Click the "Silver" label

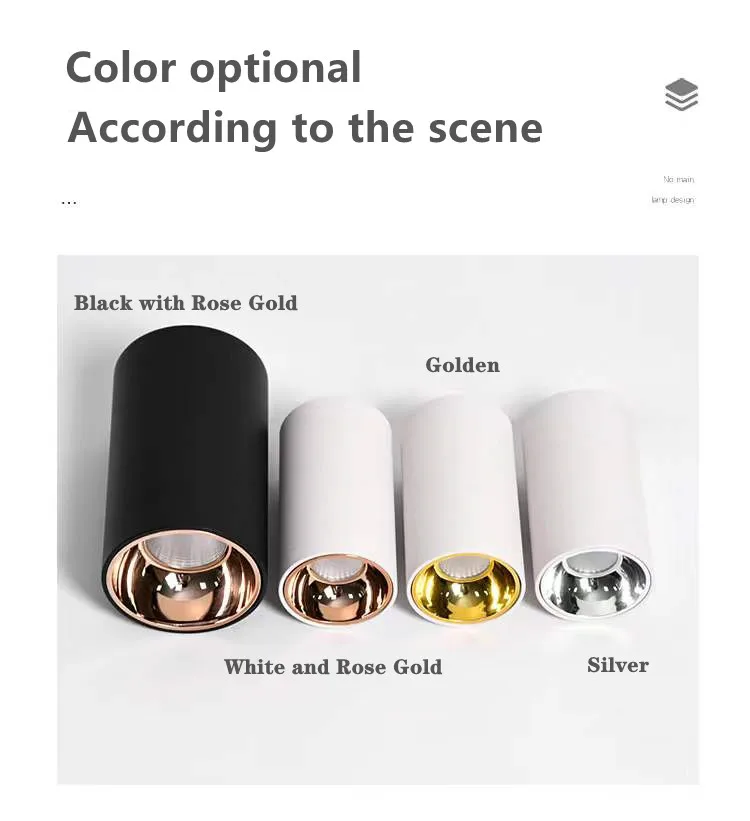[617, 665]
